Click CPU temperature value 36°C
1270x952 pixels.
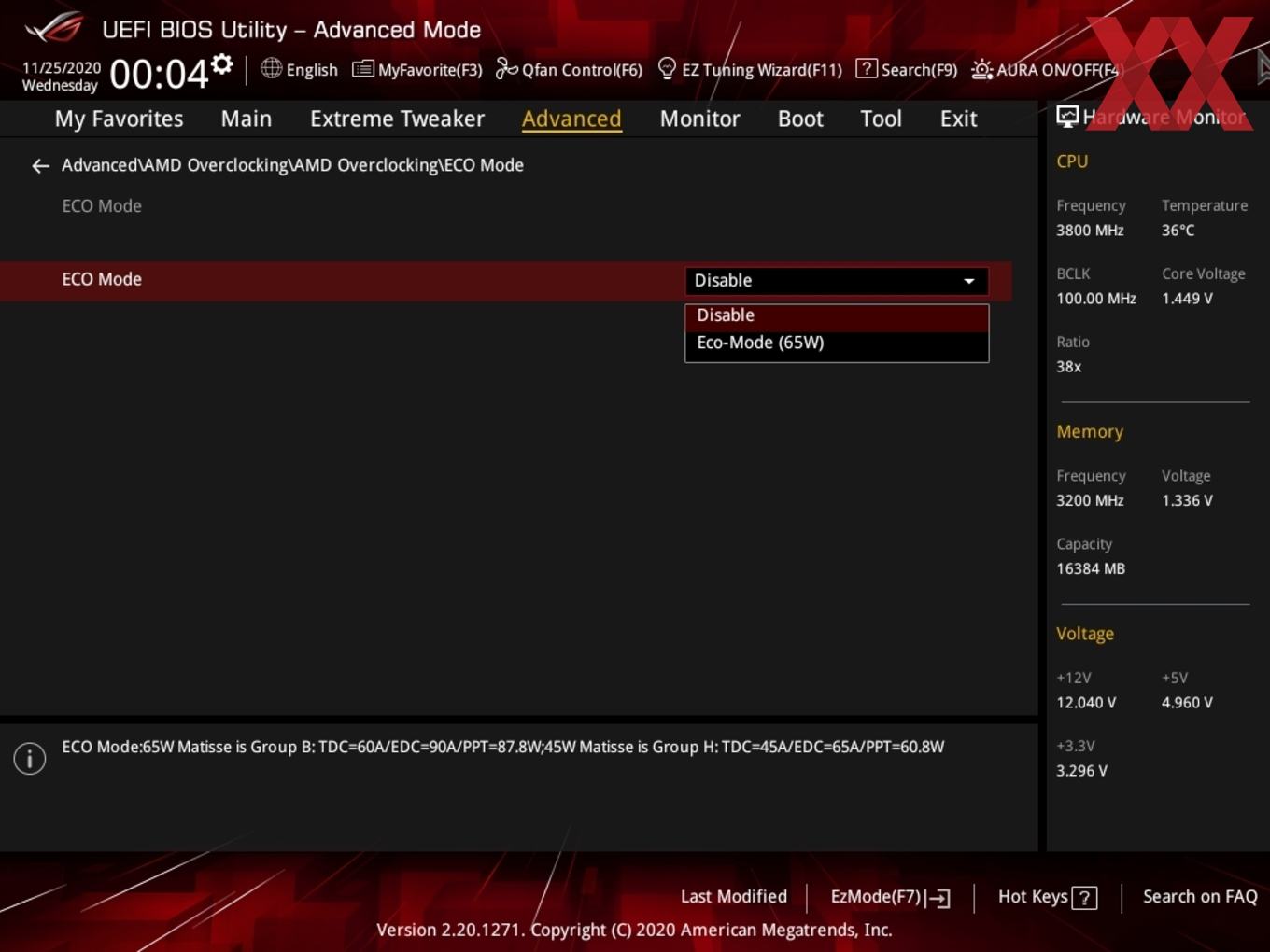[x=1178, y=231]
